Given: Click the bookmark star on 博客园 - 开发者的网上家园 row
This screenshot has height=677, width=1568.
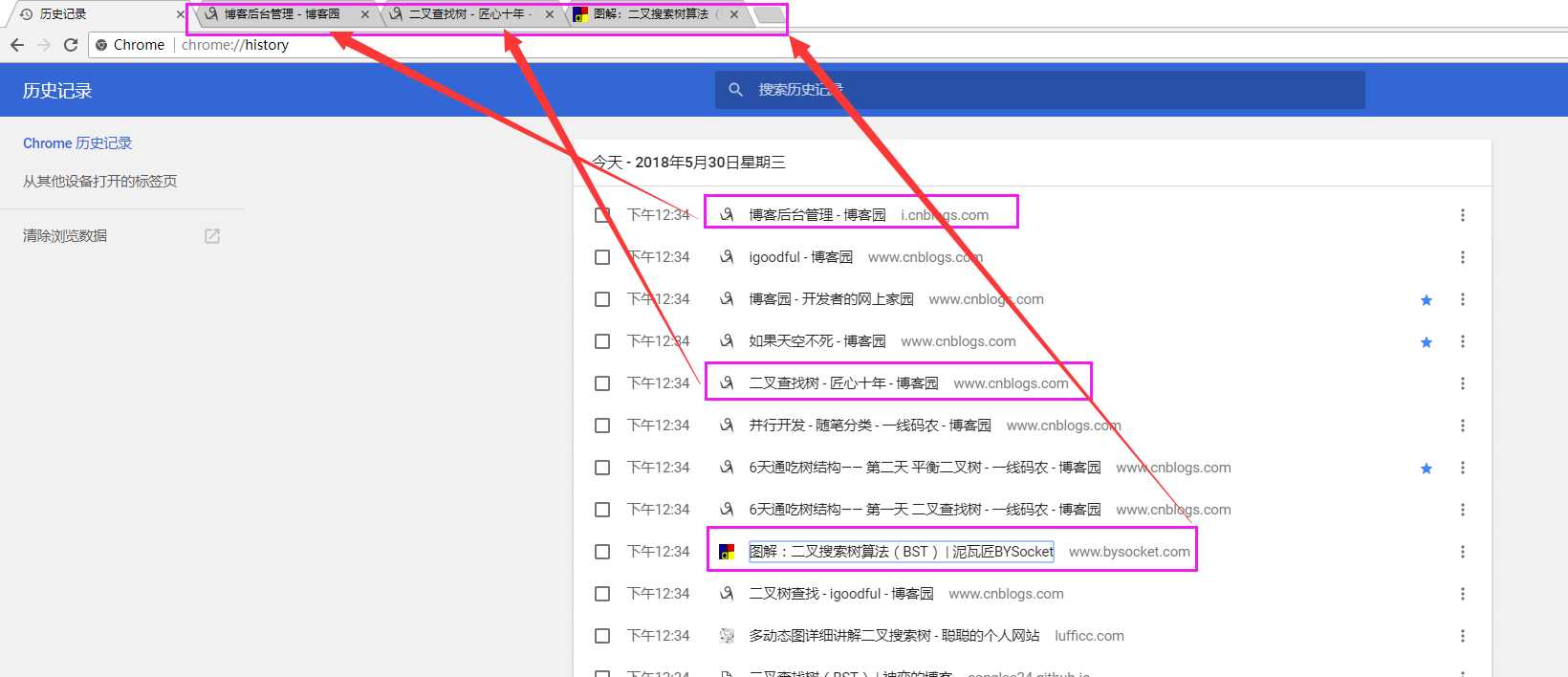Looking at the screenshot, I should [1426, 300].
